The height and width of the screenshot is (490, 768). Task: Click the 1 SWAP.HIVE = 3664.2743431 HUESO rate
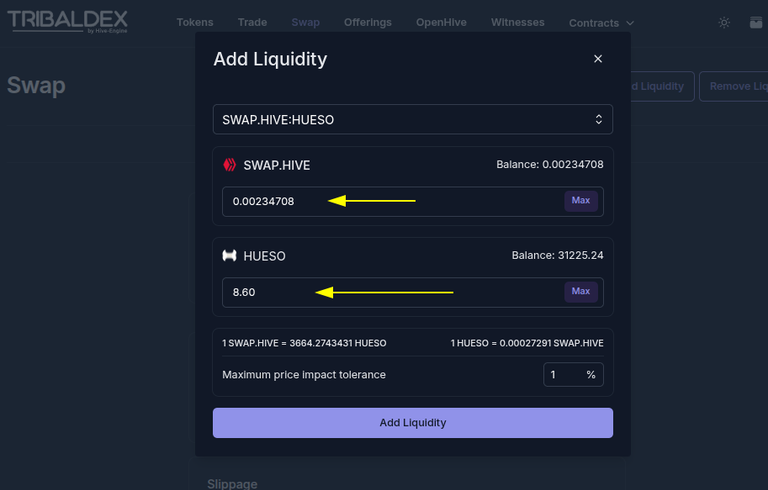[x=304, y=343]
